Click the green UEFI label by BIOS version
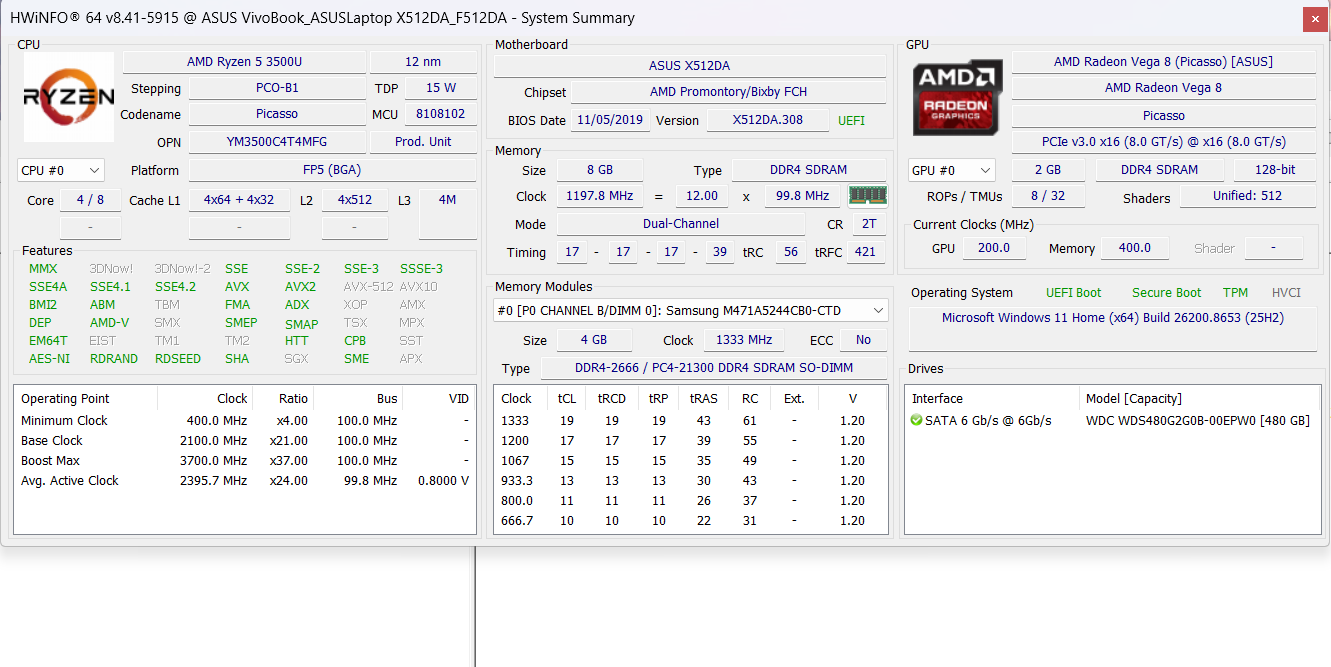This screenshot has width=1331, height=667. pos(851,121)
